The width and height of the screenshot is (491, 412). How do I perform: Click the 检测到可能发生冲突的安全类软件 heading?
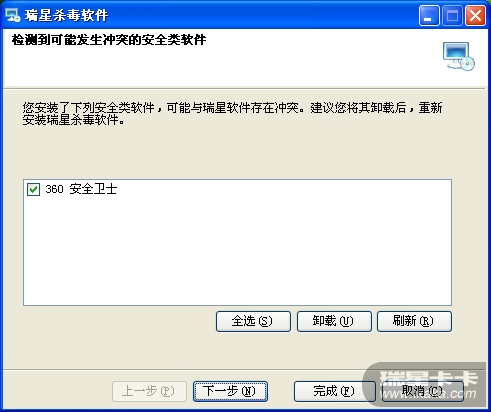tap(109, 40)
